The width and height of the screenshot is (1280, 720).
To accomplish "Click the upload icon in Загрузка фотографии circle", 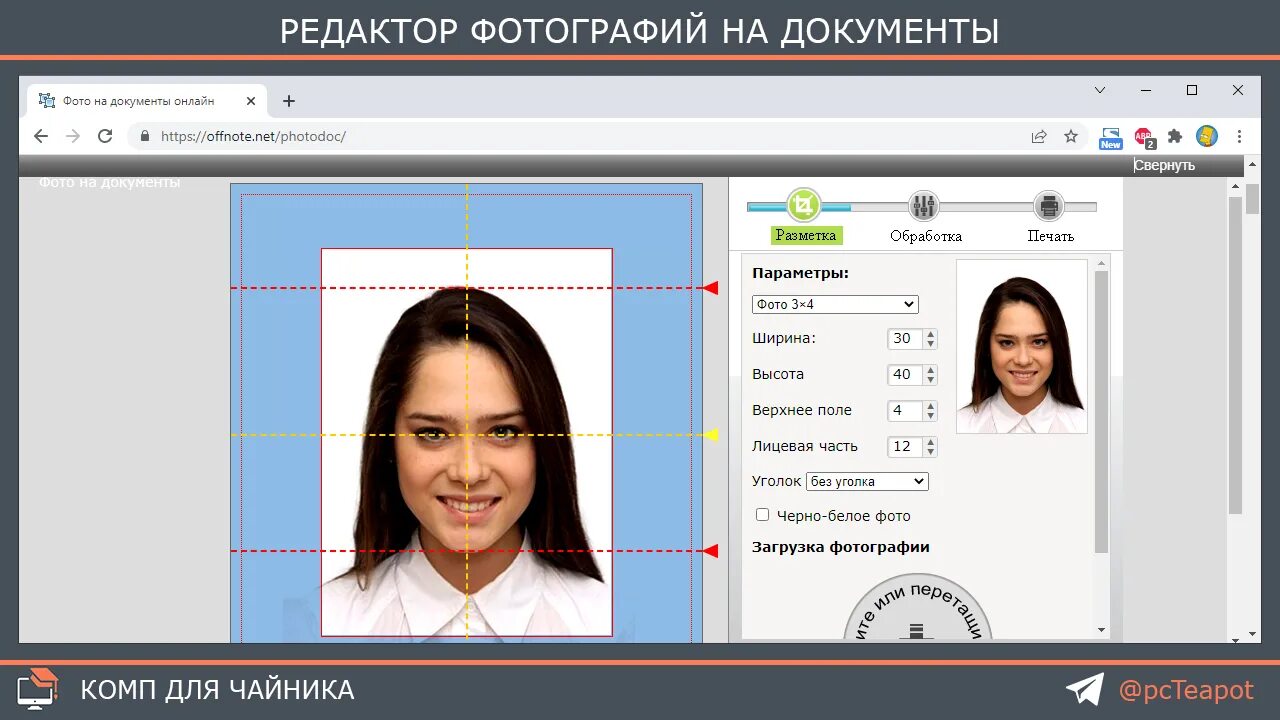I will (x=914, y=630).
